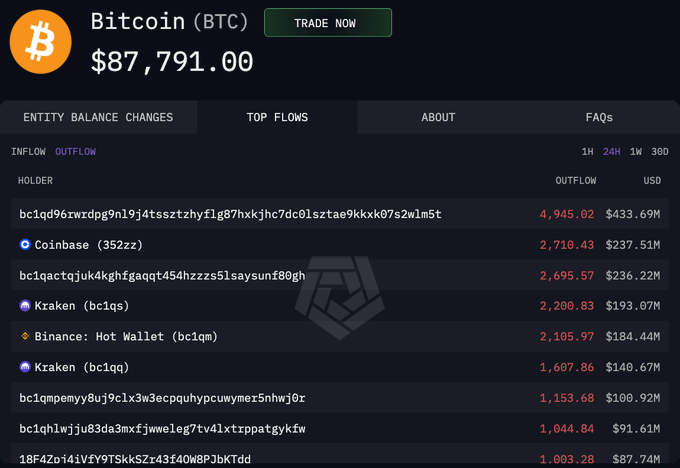Open the About tab
Screen dimensions: 680x468
click(x=438, y=118)
